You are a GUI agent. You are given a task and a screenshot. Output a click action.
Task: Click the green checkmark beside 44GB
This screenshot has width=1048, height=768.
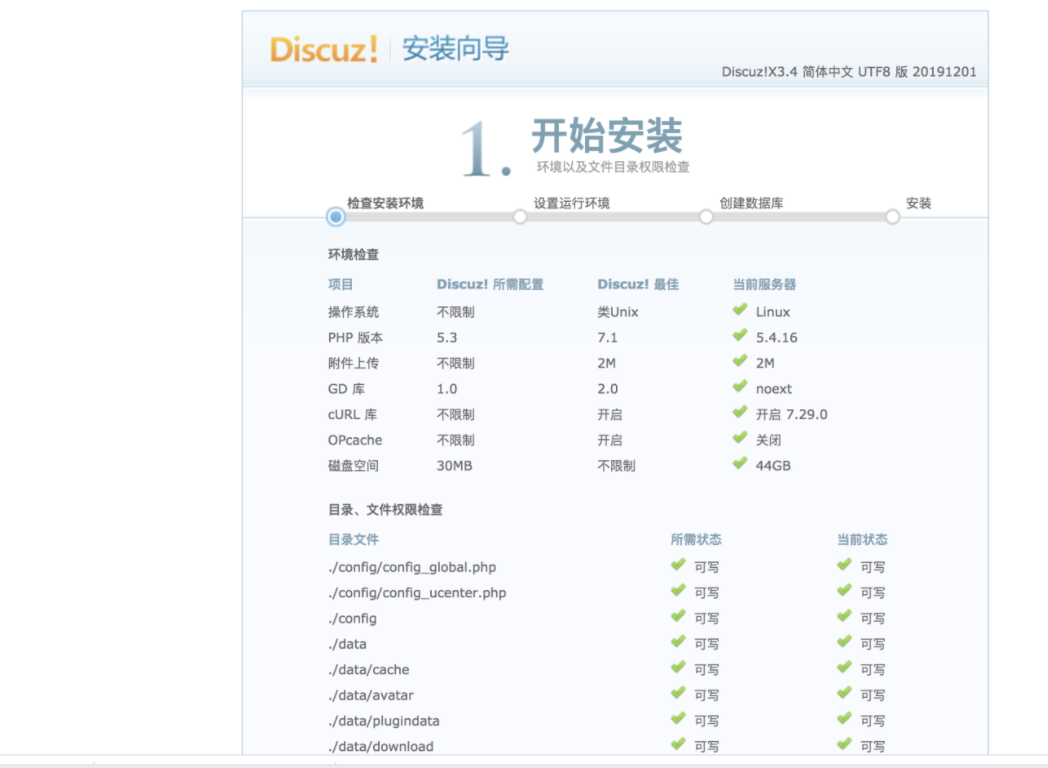coord(740,463)
